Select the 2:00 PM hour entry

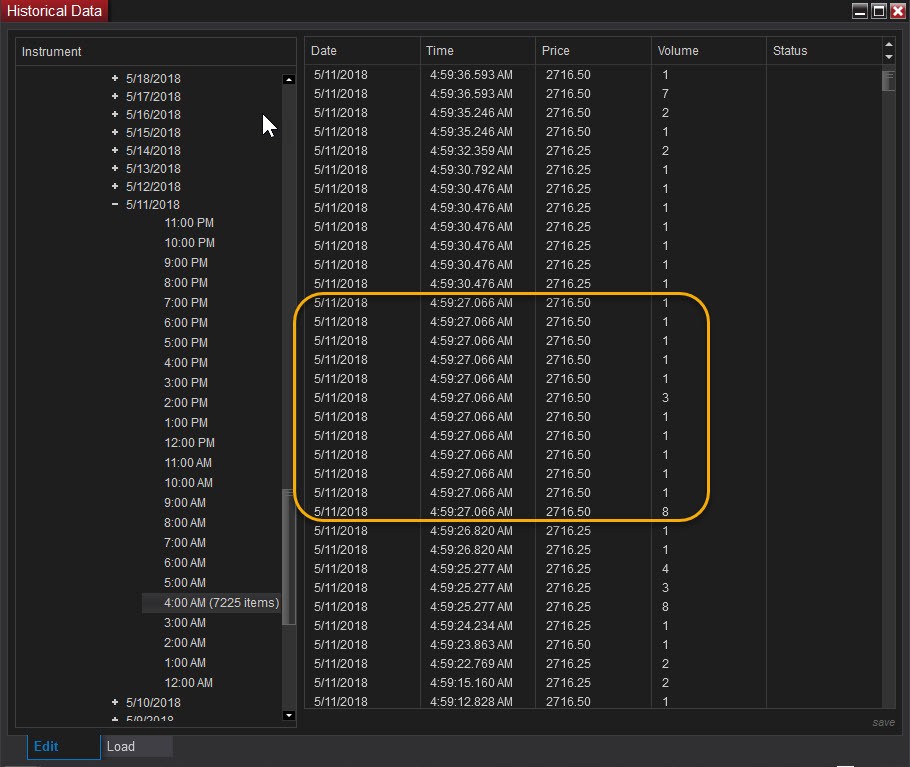[x=186, y=403]
